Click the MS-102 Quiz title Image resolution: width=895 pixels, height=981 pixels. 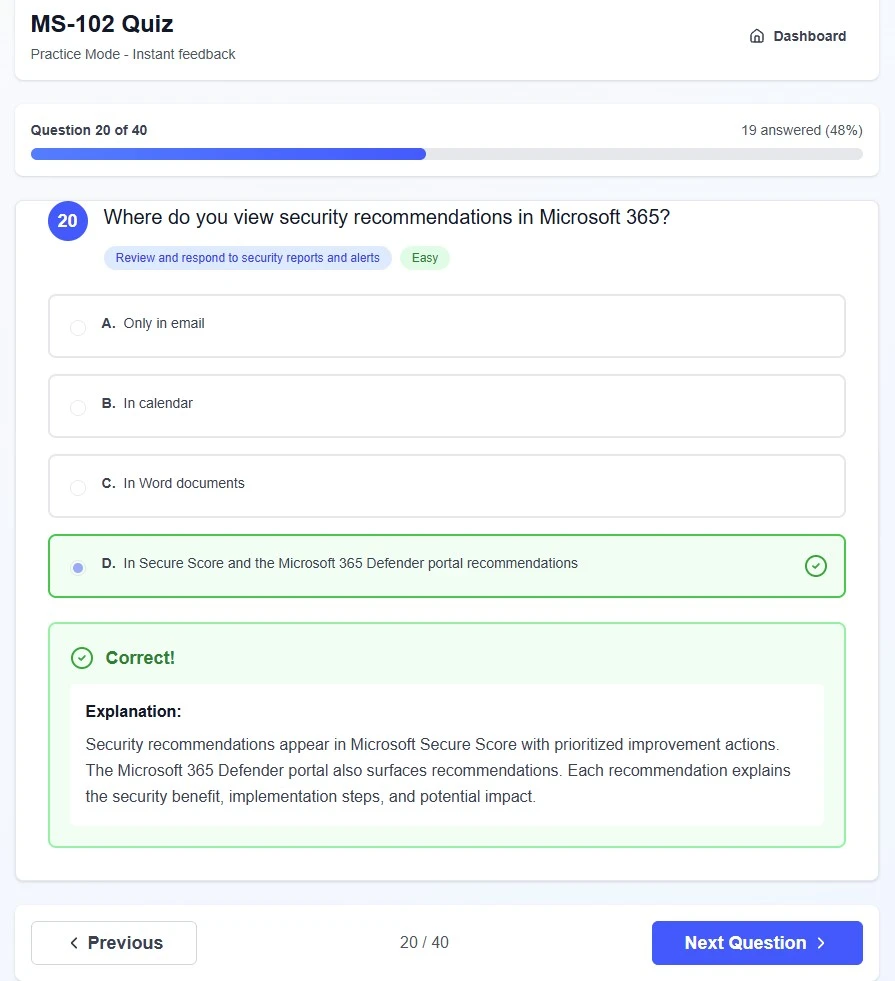click(101, 23)
